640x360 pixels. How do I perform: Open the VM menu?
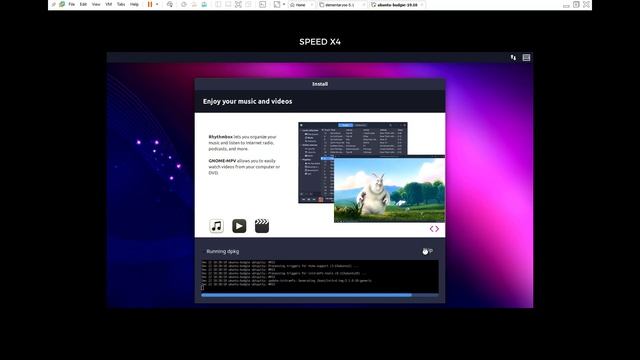click(x=109, y=4)
